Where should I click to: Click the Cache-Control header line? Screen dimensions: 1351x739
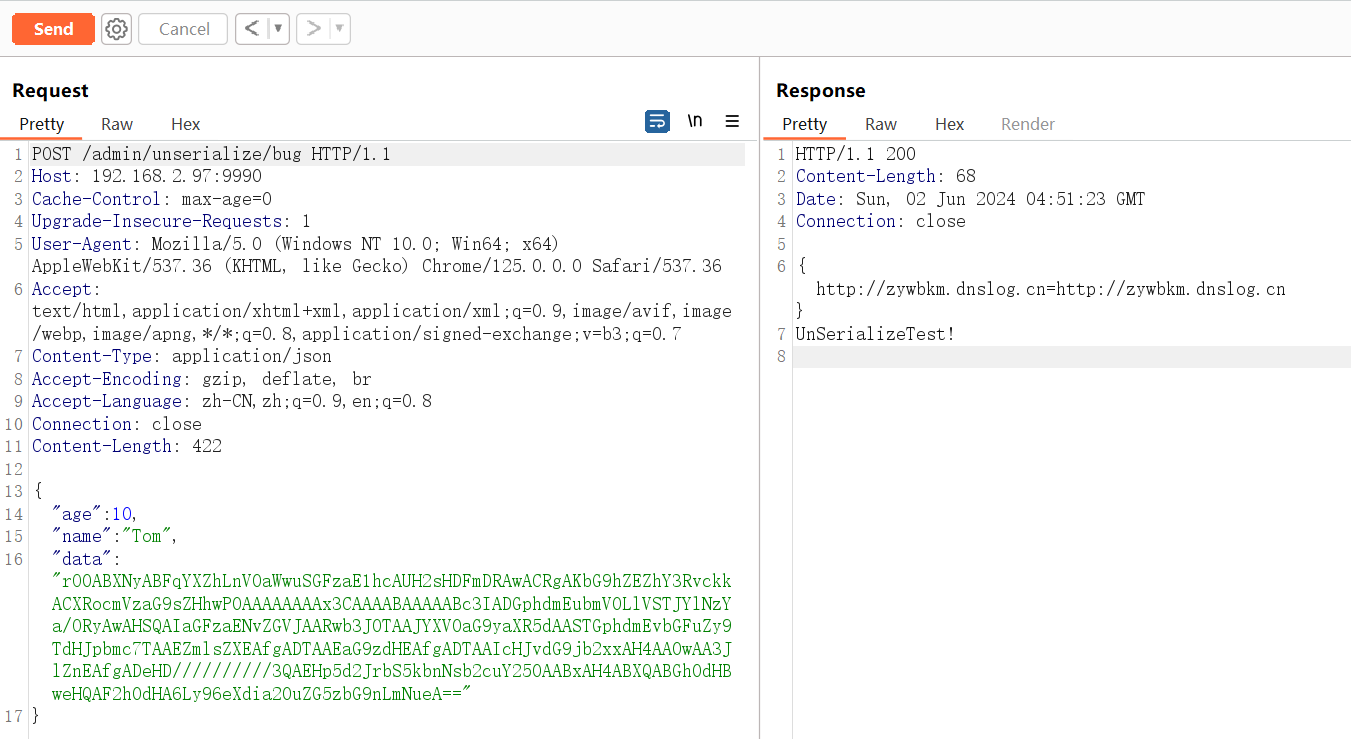coord(152,199)
